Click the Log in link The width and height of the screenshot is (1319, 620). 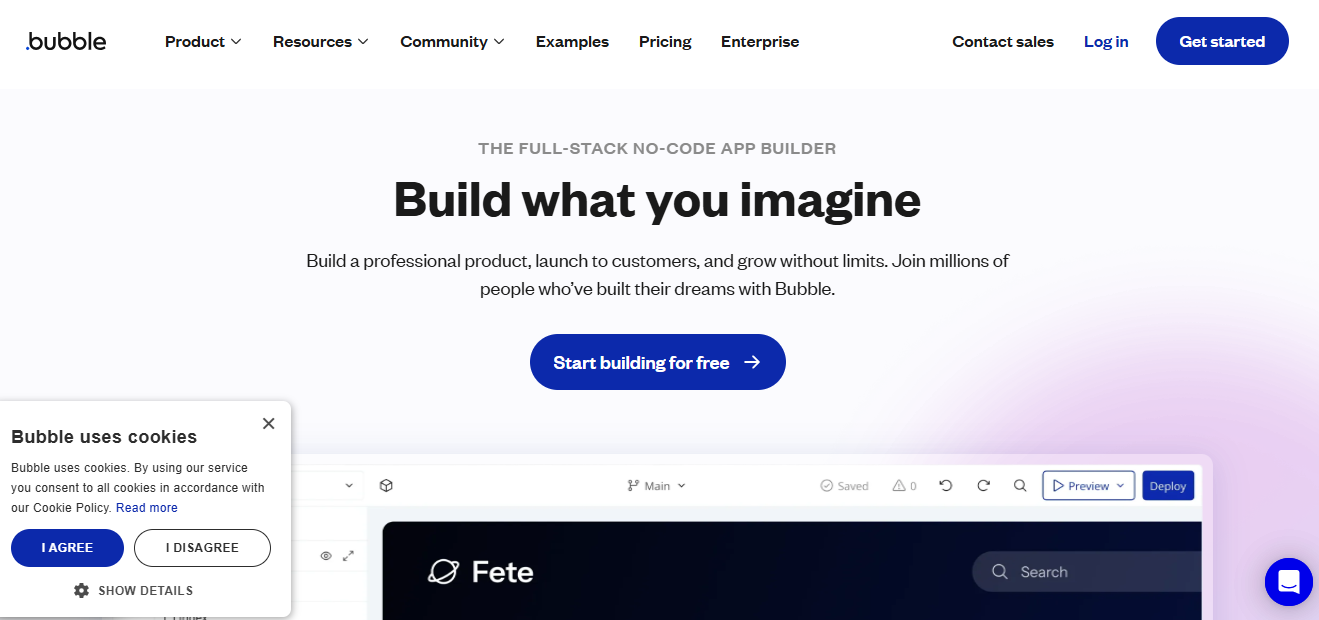(1106, 41)
